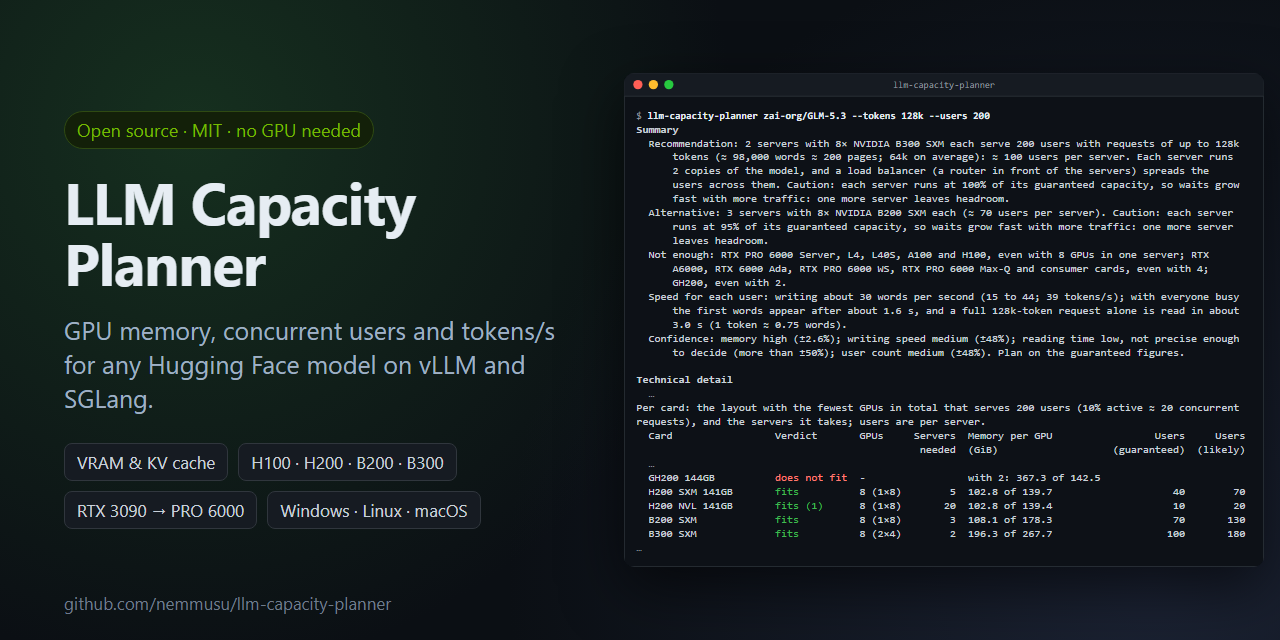The width and height of the screenshot is (1280, 640).
Task: Select the "VRAM & KV cache" tag
Action: tap(146, 462)
